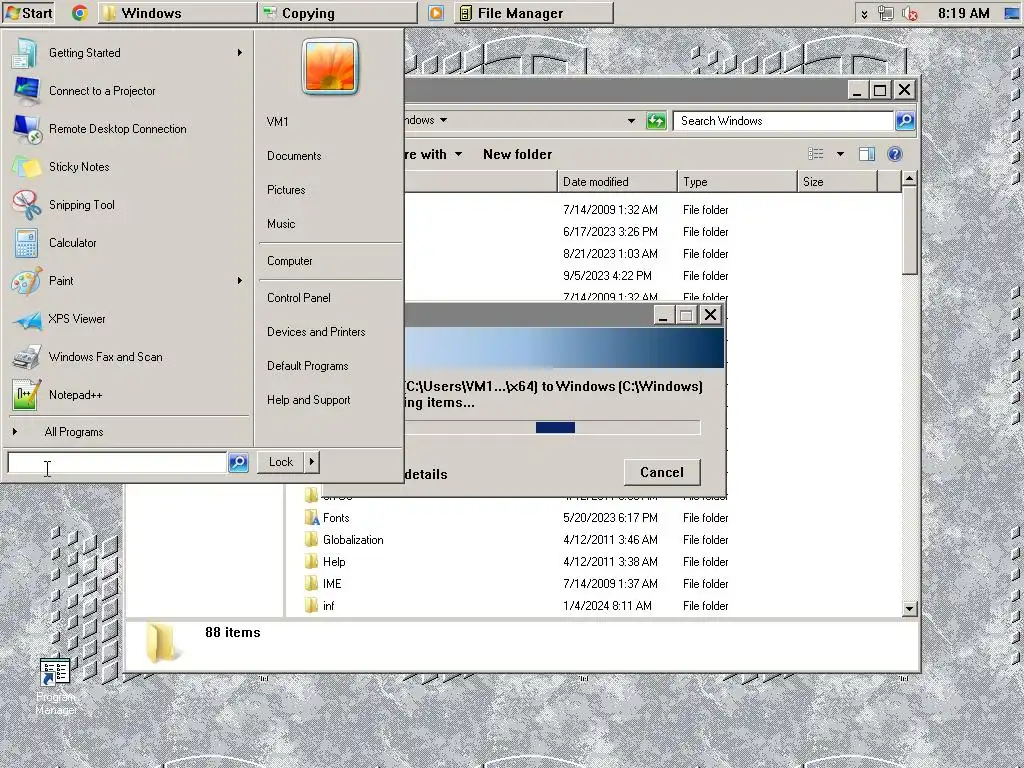Screen dimensions: 1024x768
Task: Sort by Size column header
Action: pos(837,182)
